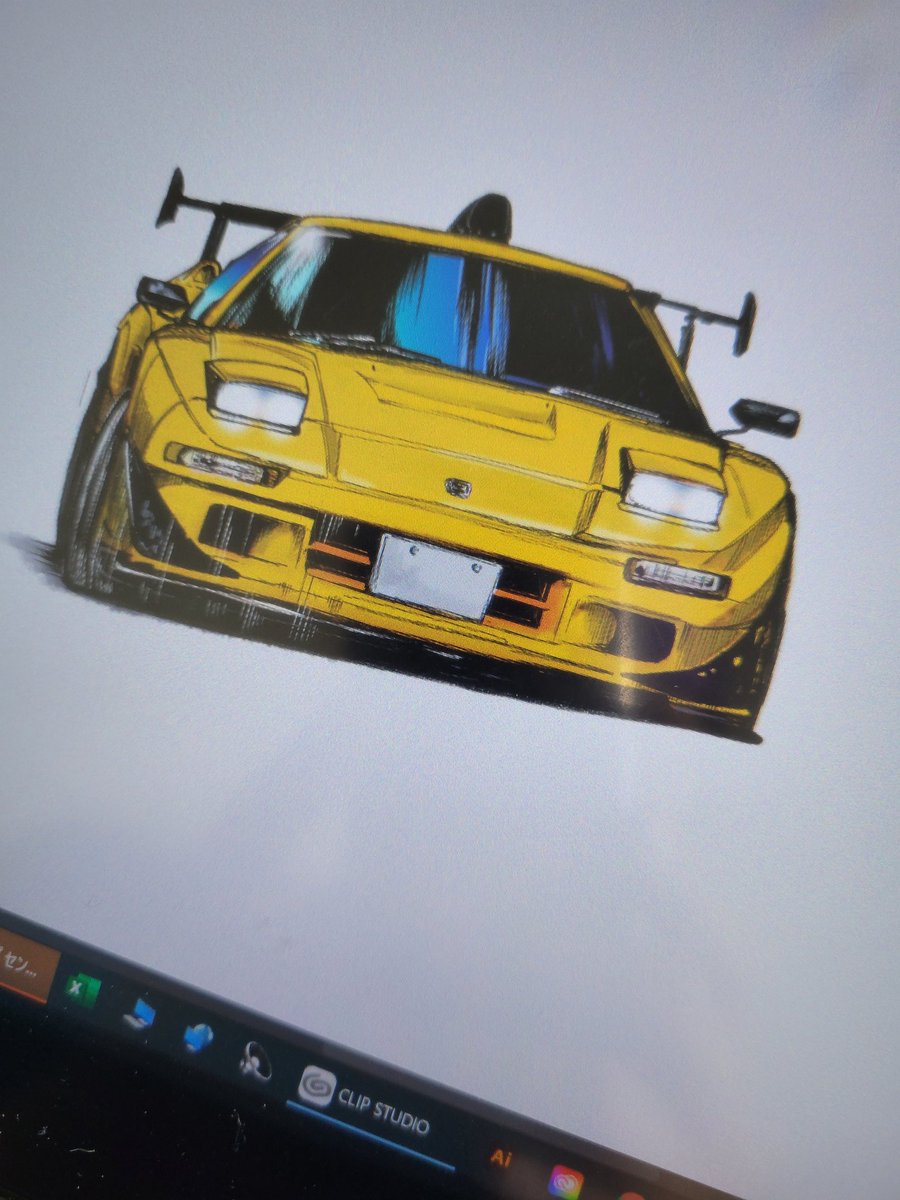Click the blue globe-like taskbar icon
900x1200 pixels.
tap(198, 1037)
